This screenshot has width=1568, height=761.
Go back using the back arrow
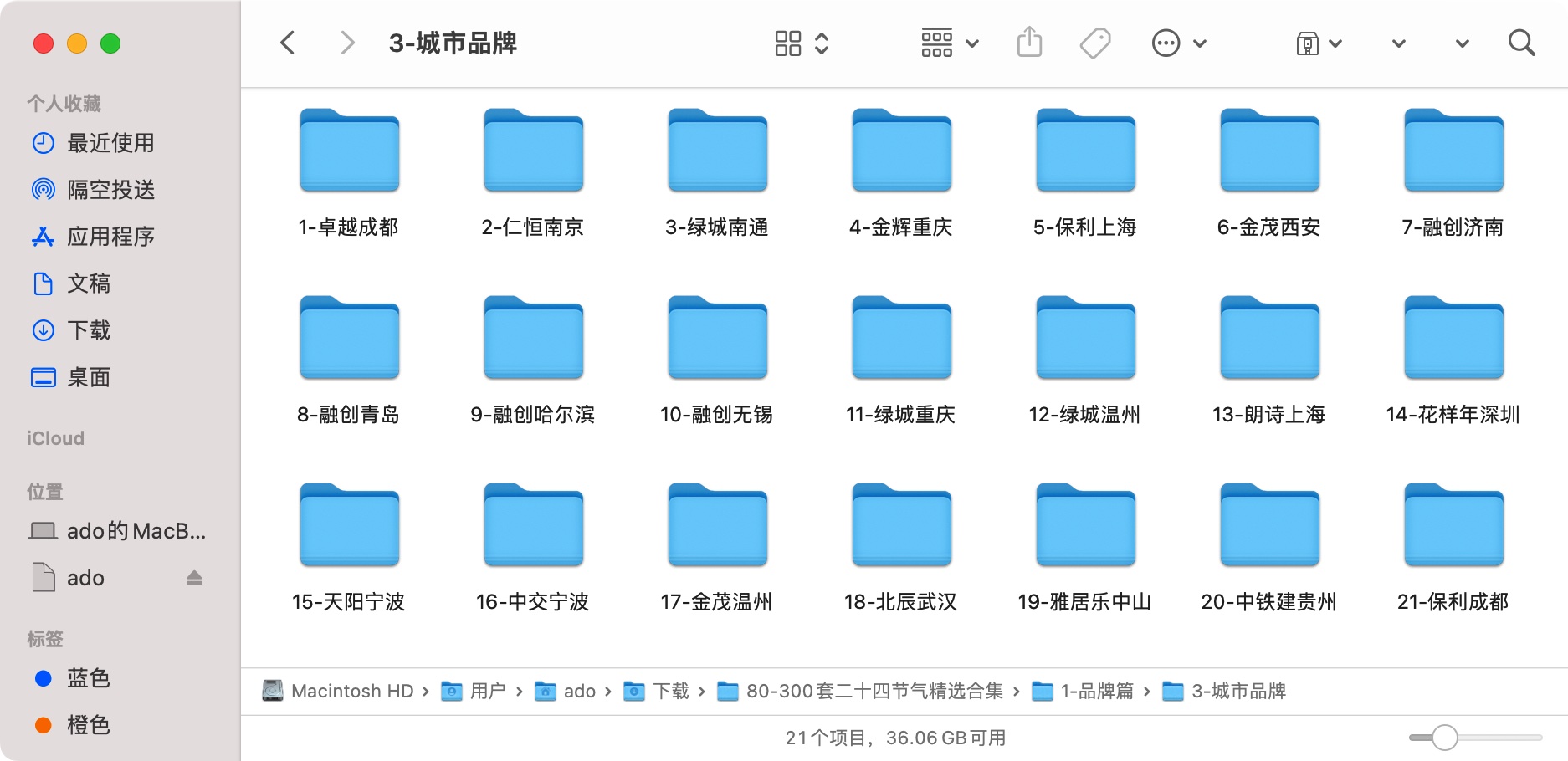(x=288, y=42)
